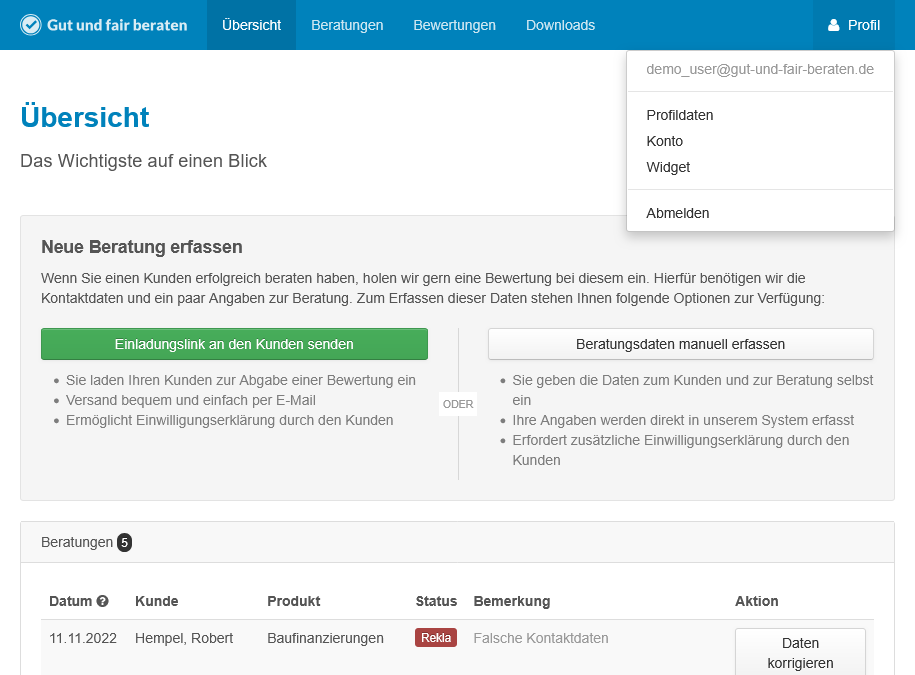915x675 pixels.
Task: Select Profildaten from the profile menu
Action: click(x=680, y=115)
